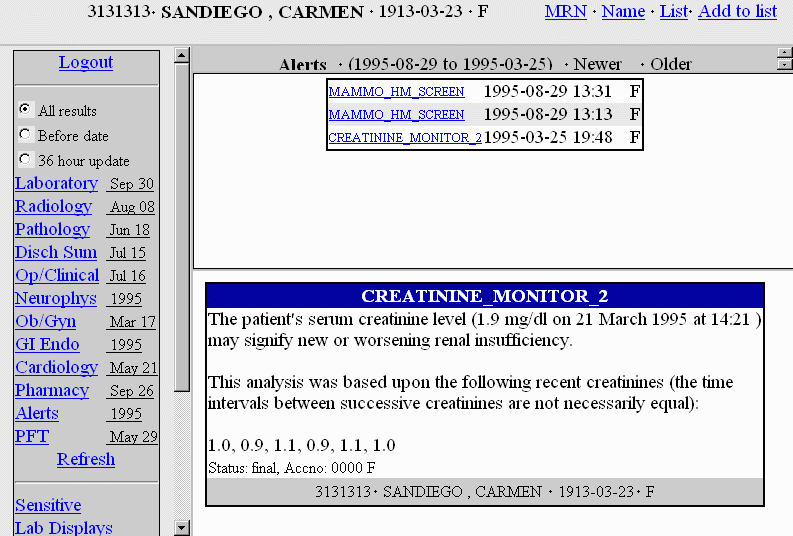Click the Logout link

(x=86, y=62)
